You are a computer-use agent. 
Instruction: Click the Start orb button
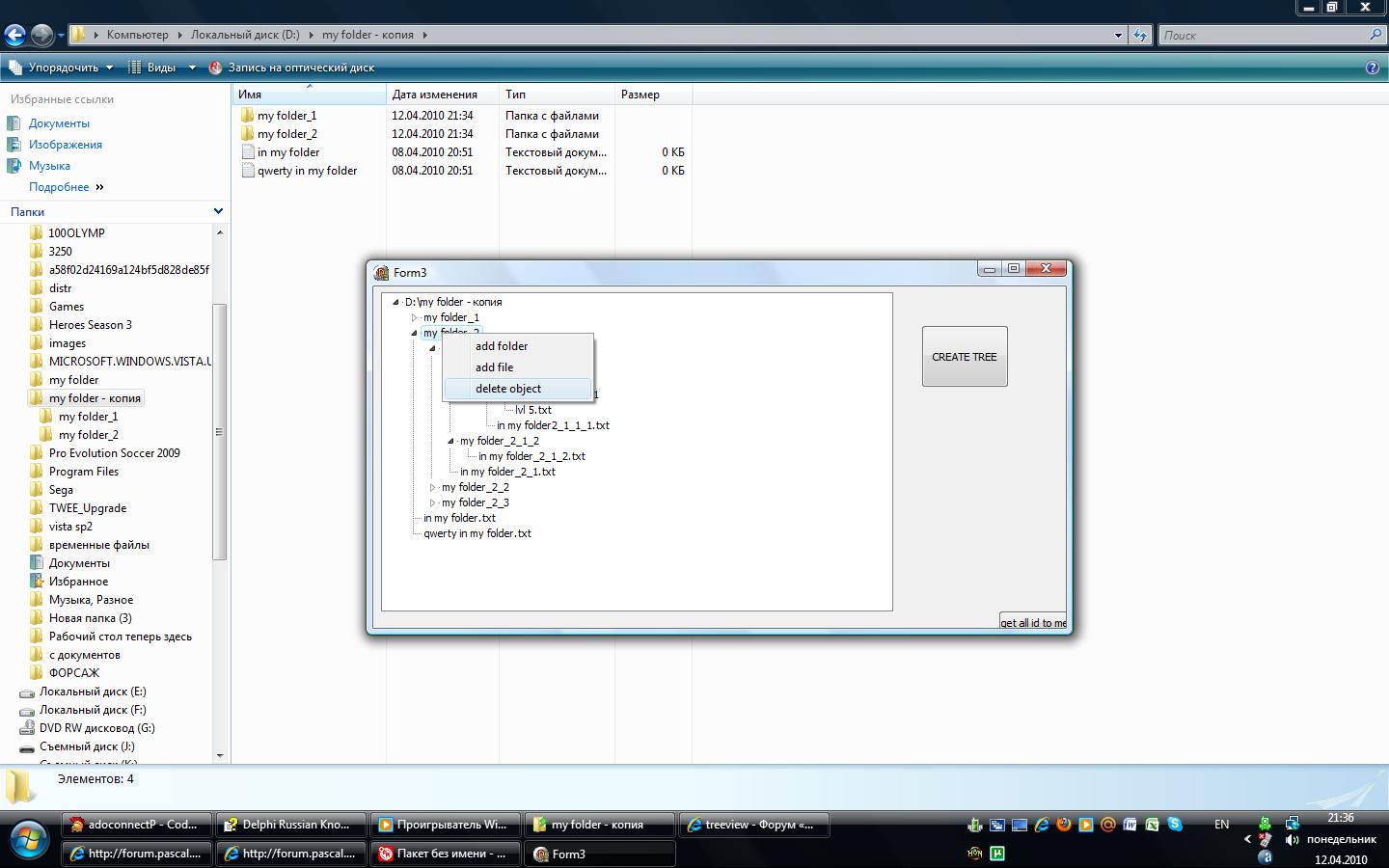click(27, 839)
